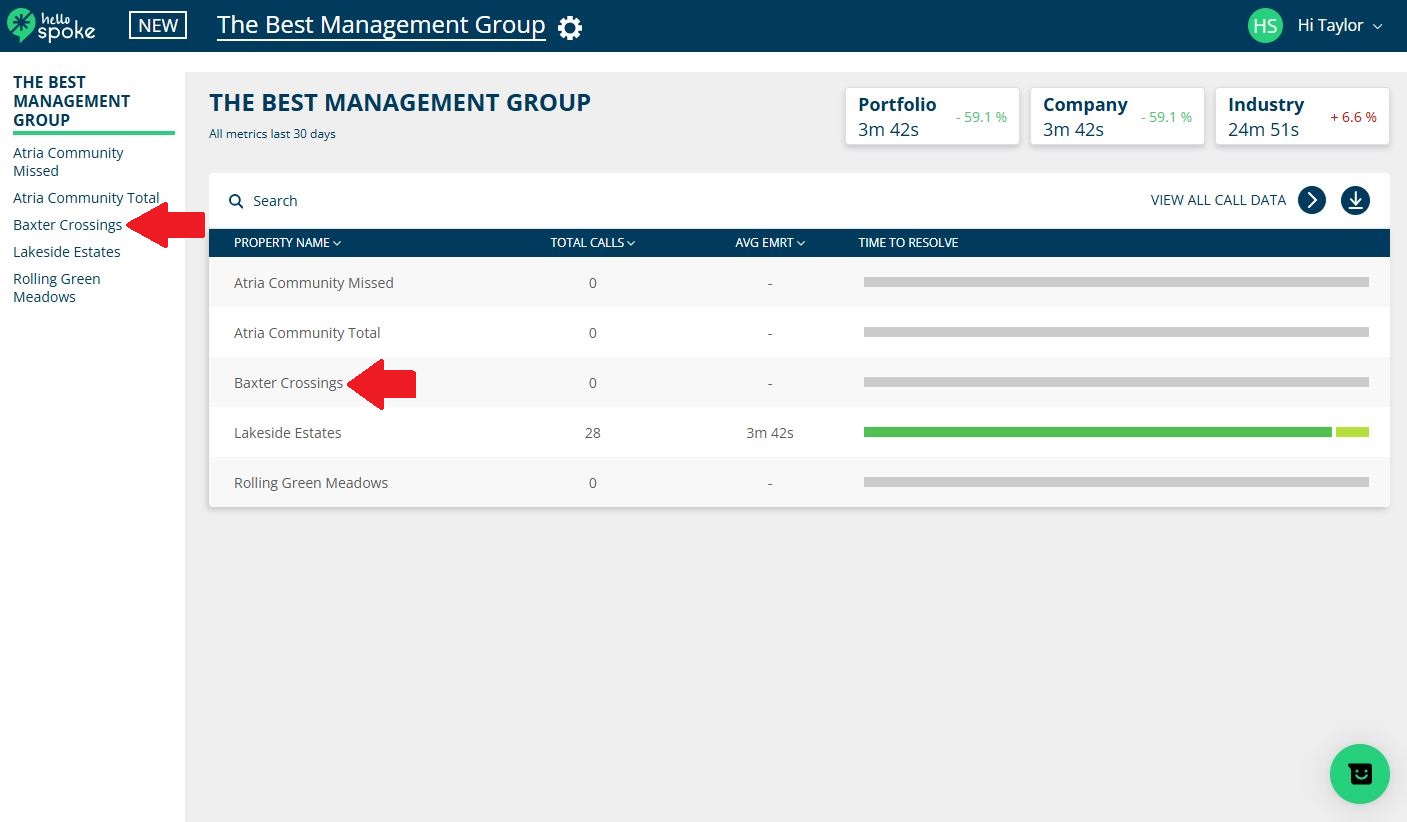Screen dimensions: 1407x822
Task: Click the search magnifier icon
Action: pyautogui.click(x=236, y=201)
